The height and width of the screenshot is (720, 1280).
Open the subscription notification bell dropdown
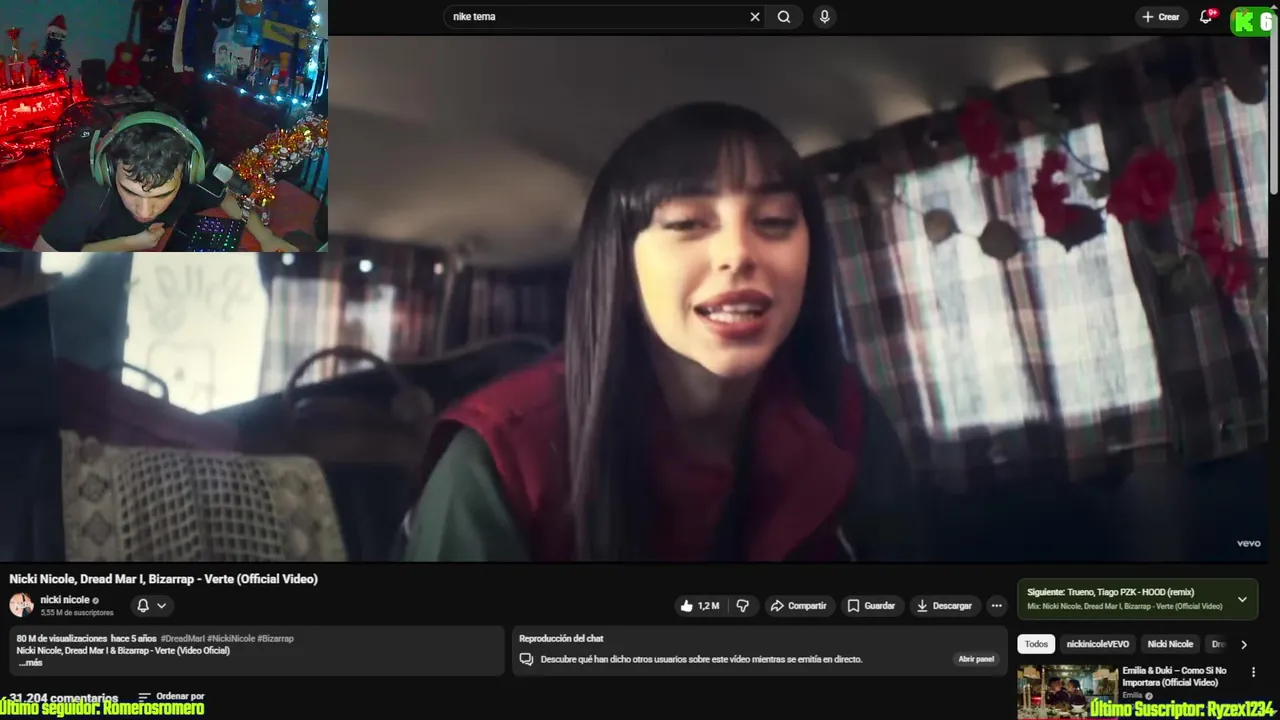click(151, 605)
